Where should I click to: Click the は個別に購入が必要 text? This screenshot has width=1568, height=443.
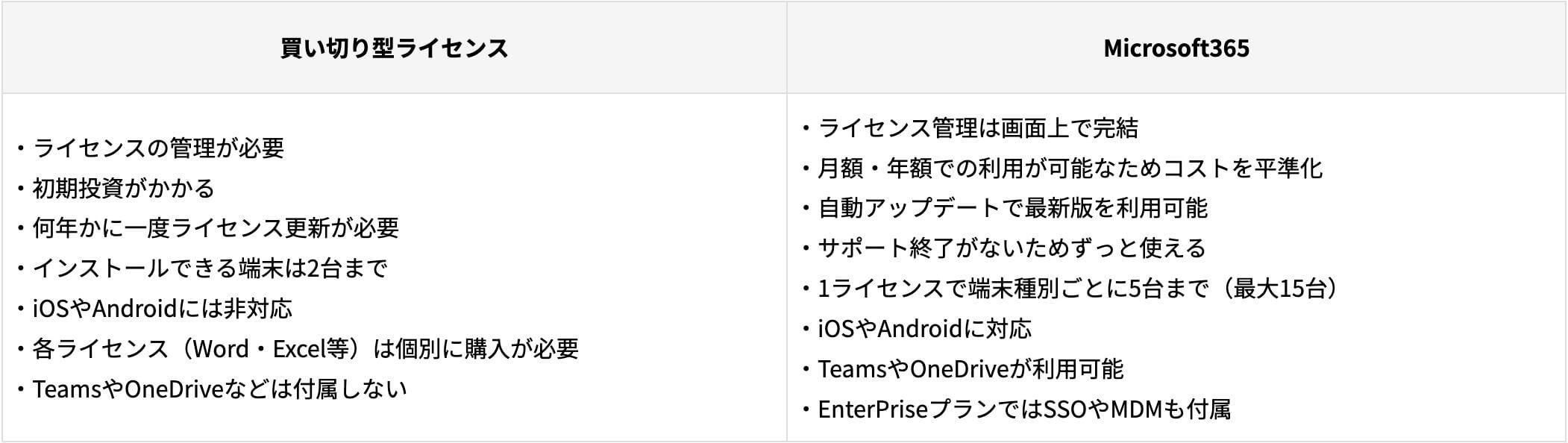(x=476, y=349)
